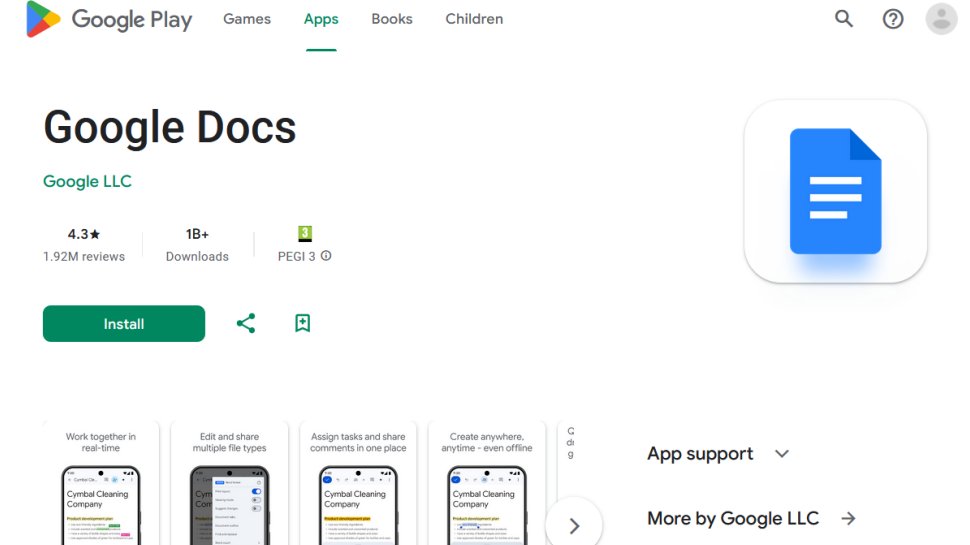Open the search magnifier icon
This screenshot has height=545, width=970.
pos(844,19)
